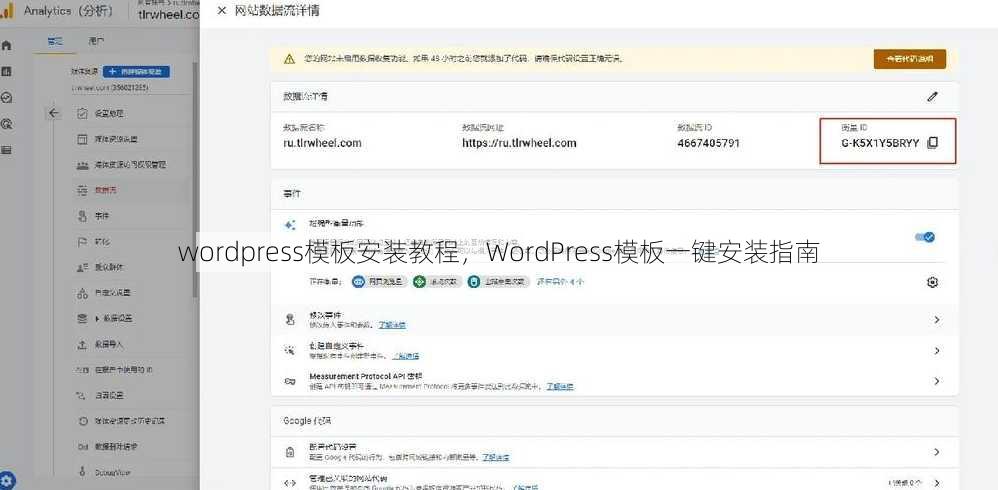Expand Measurement Protocol API secrets chevron
998x490 pixels.
point(937,381)
